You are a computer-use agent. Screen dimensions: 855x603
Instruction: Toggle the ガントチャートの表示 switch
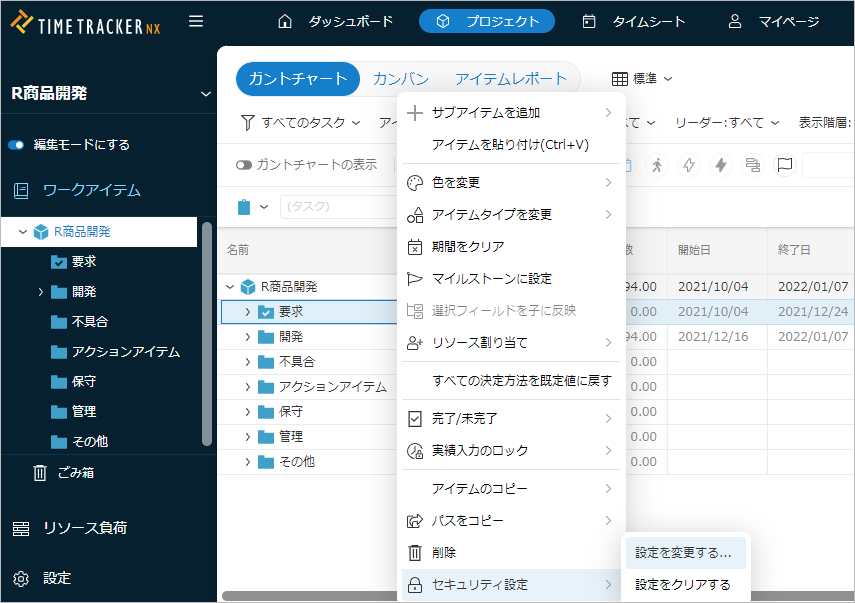tap(243, 165)
